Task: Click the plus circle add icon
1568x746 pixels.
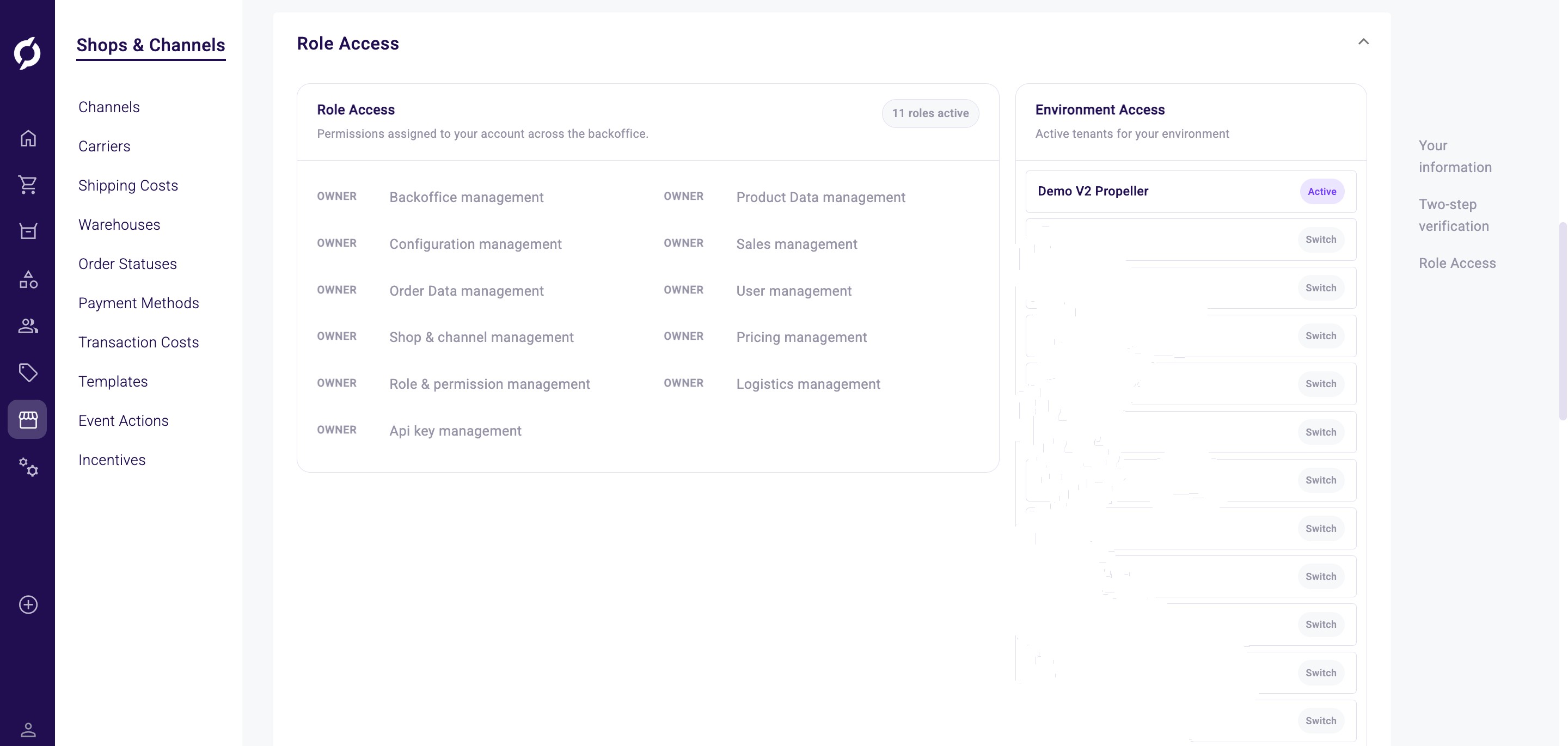Action: tap(28, 605)
